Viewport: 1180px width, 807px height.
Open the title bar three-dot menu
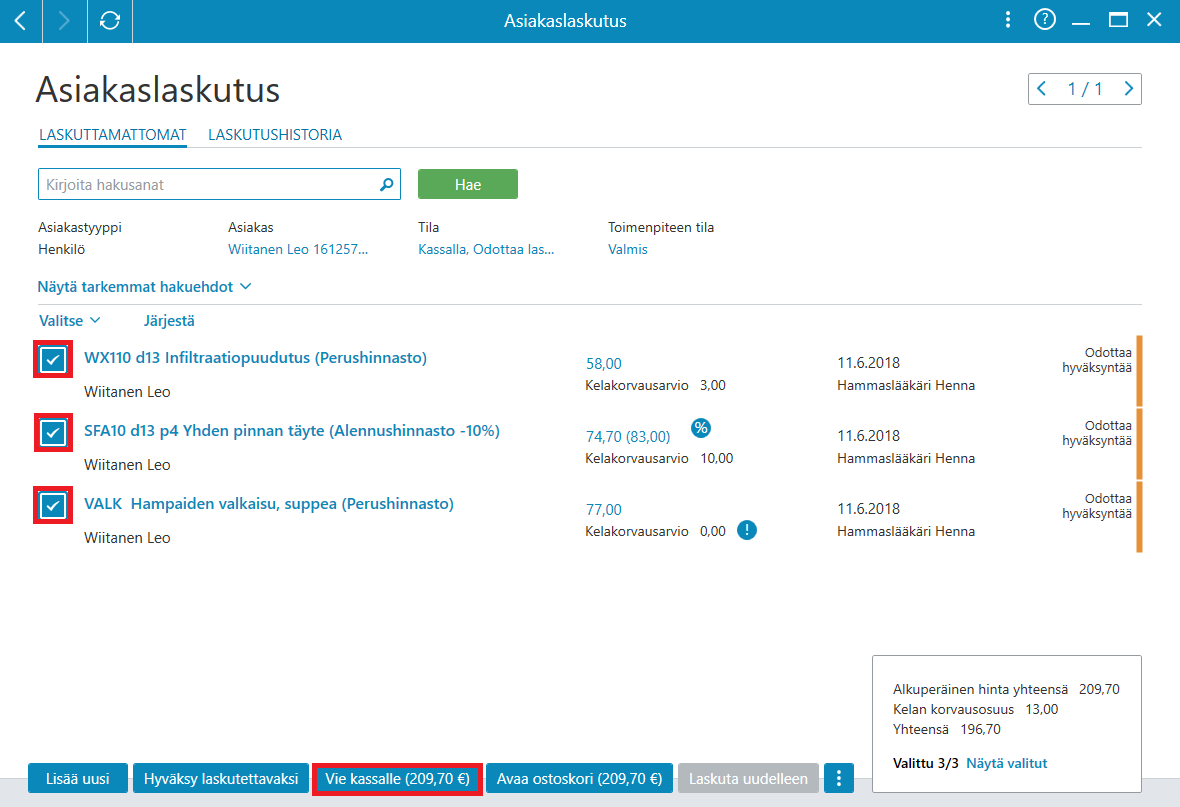click(x=1008, y=20)
